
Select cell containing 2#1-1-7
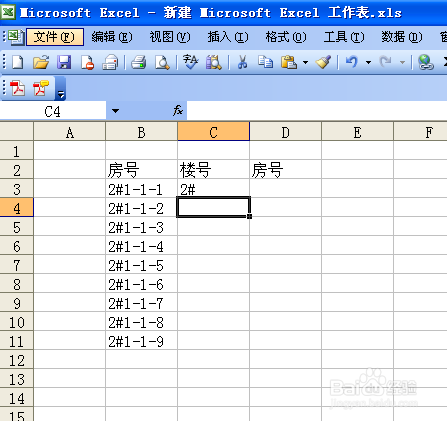coord(141,303)
